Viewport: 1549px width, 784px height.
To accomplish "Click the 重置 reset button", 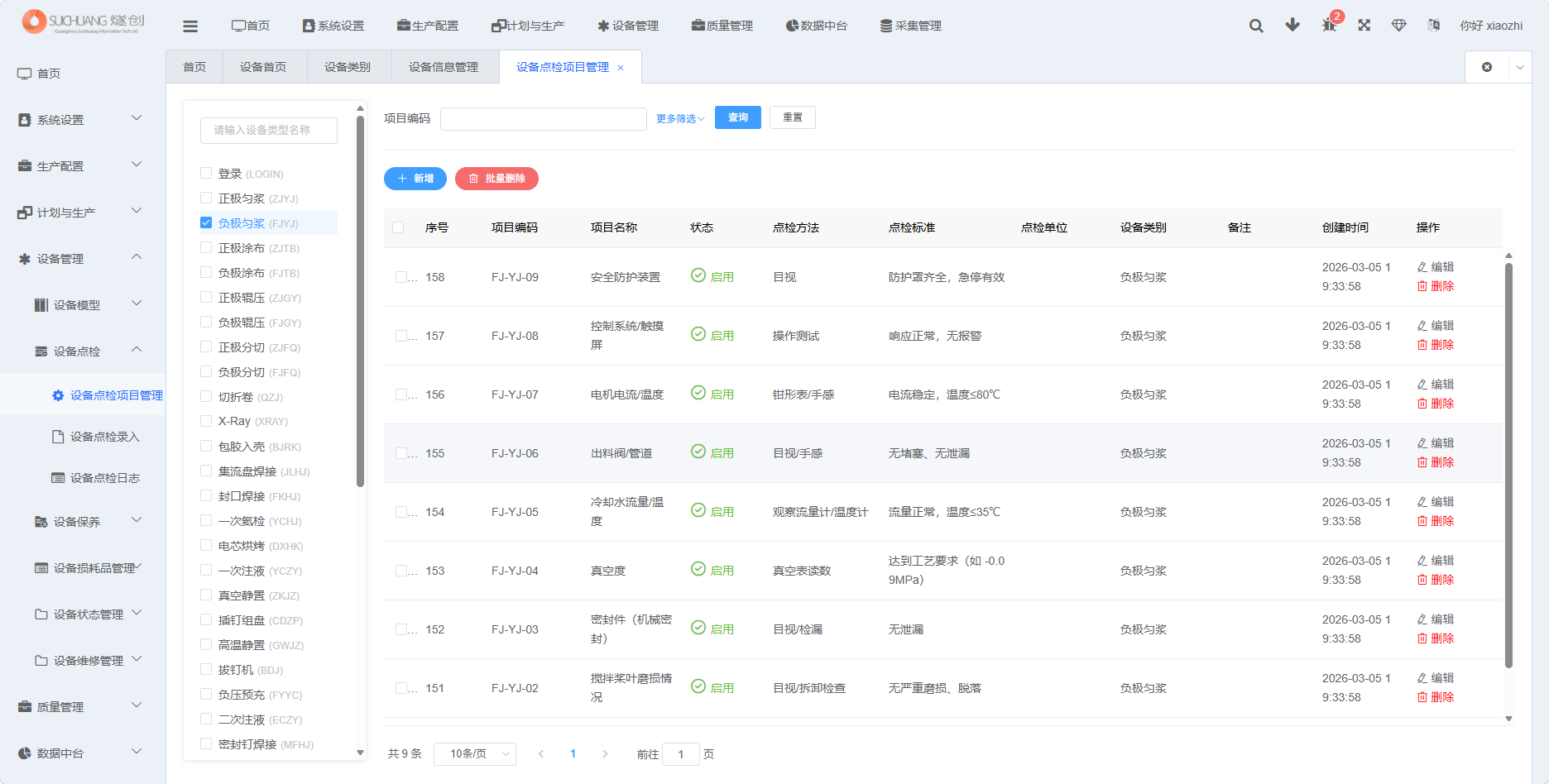I will [793, 117].
